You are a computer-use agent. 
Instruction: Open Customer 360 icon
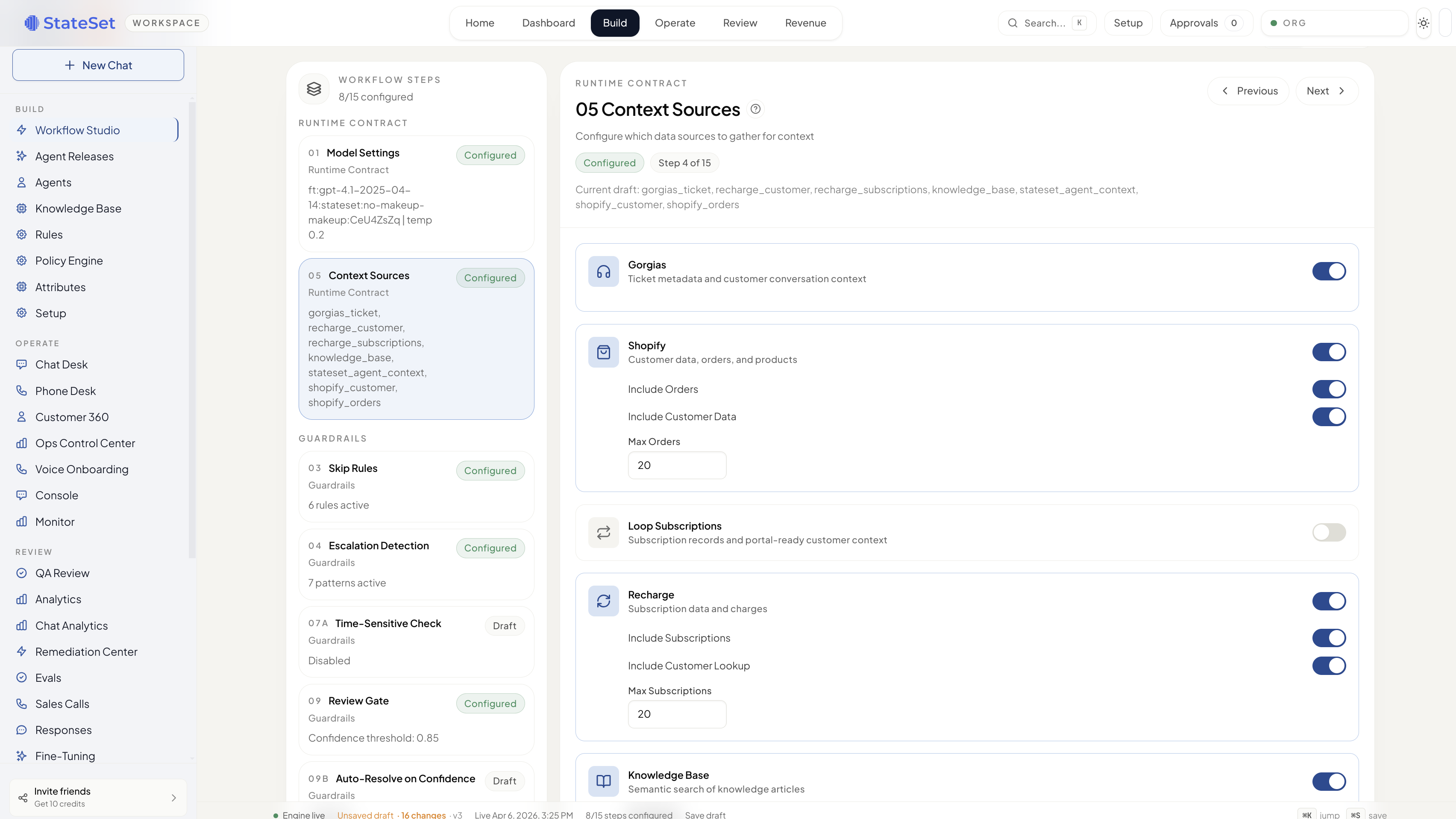pos(21,417)
